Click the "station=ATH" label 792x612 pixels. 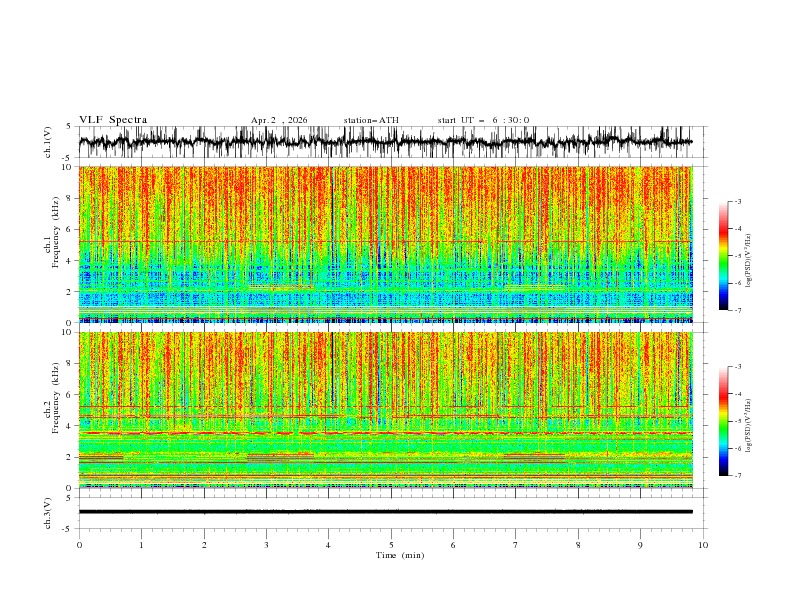tap(371, 120)
